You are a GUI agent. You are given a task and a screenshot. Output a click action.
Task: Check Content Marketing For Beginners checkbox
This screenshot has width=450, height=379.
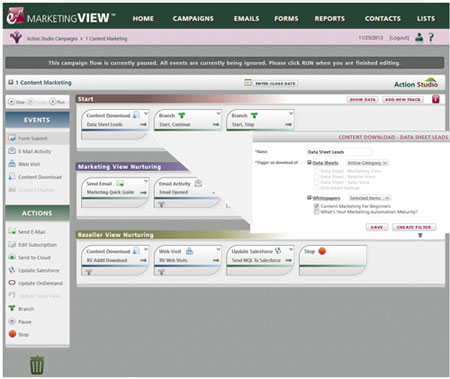(x=316, y=206)
